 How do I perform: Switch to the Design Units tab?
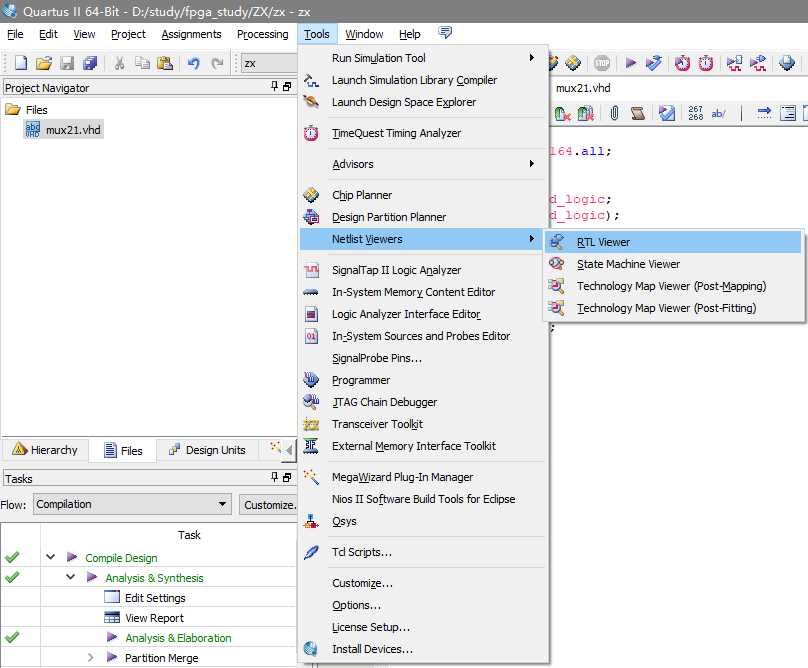pyautogui.click(x=208, y=450)
